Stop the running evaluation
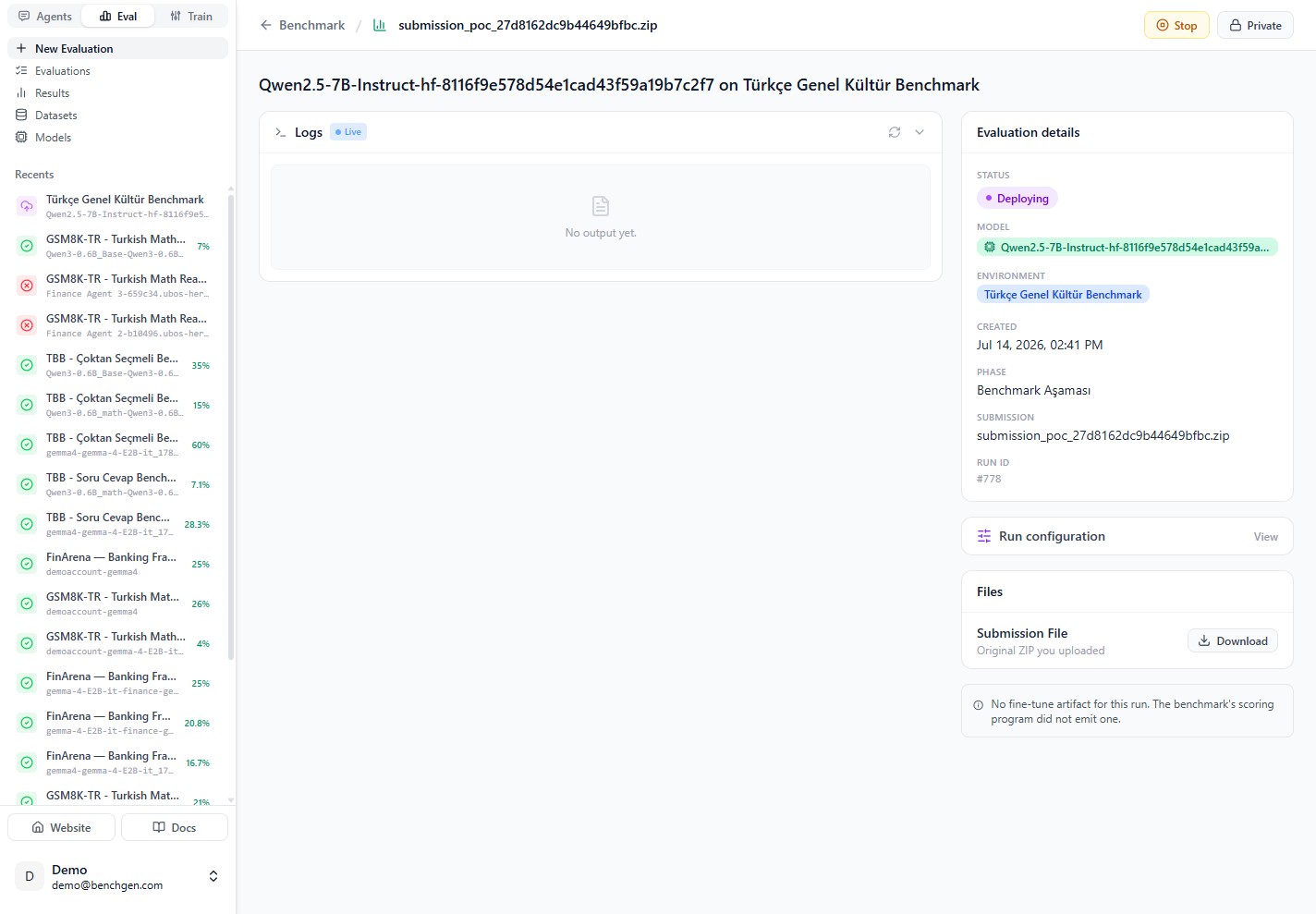The image size is (1316, 914). 1176,26
